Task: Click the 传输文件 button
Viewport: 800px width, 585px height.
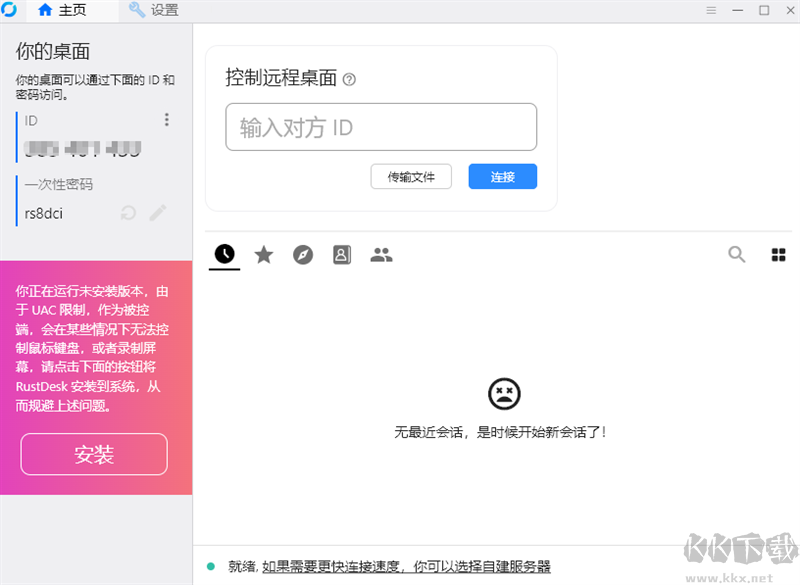Action: coord(411,176)
